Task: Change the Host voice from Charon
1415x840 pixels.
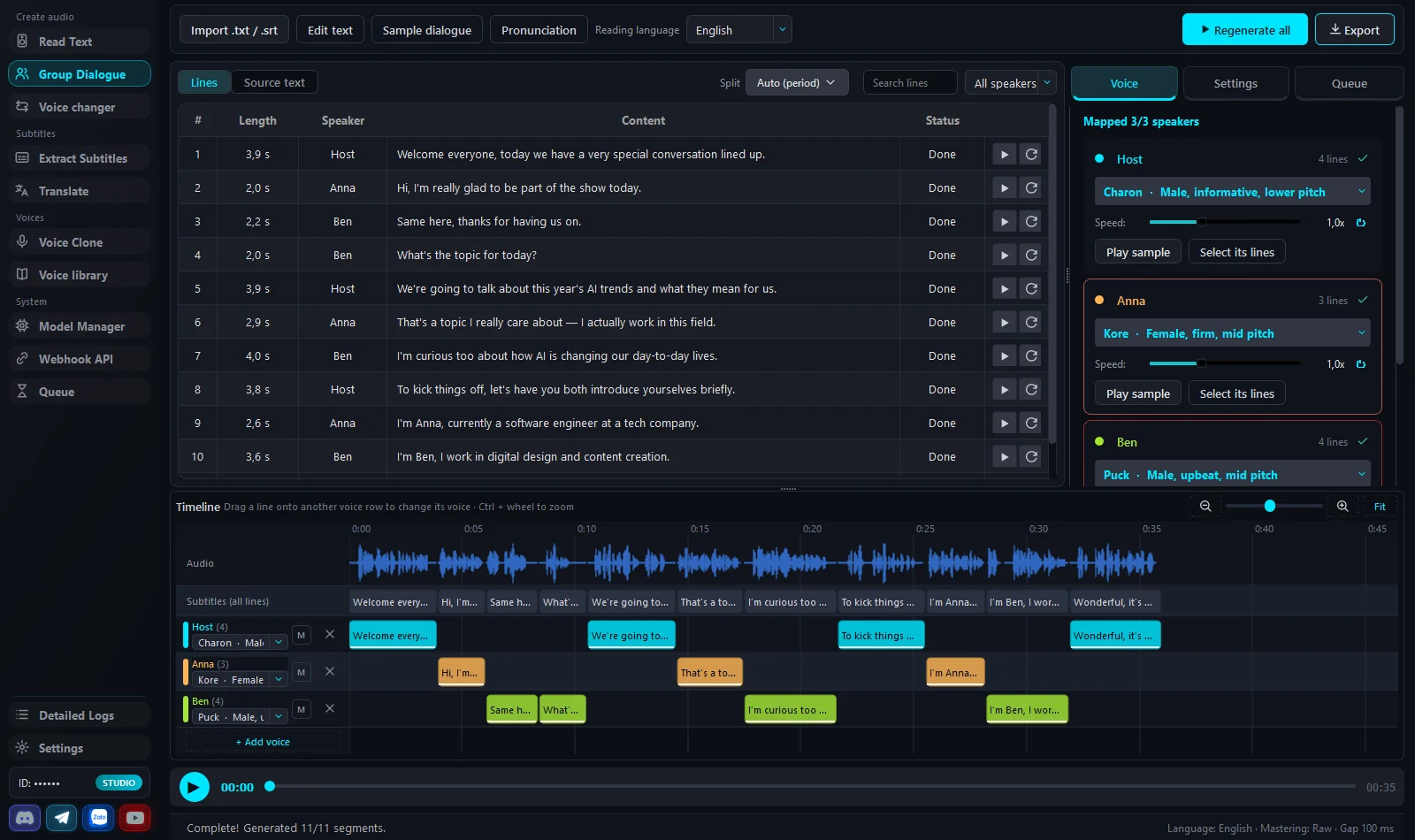Action: (x=1232, y=192)
